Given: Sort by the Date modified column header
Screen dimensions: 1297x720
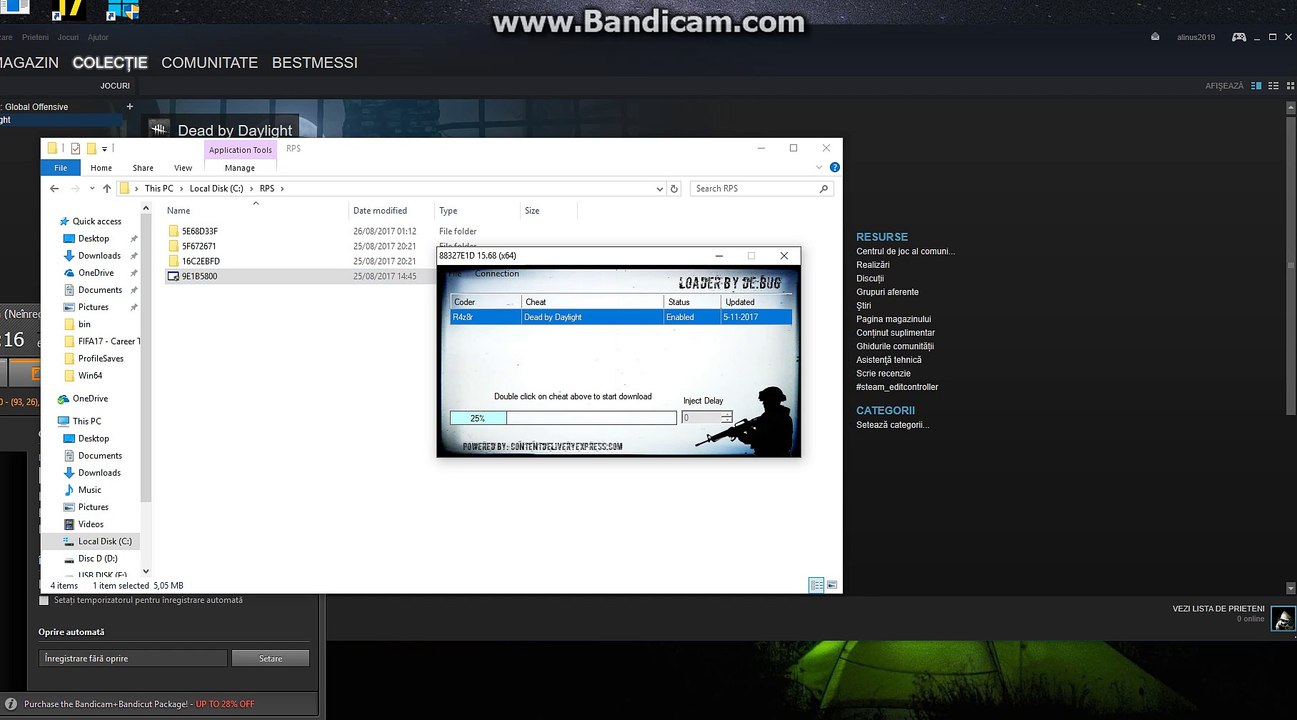Looking at the screenshot, I should (379, 211).
